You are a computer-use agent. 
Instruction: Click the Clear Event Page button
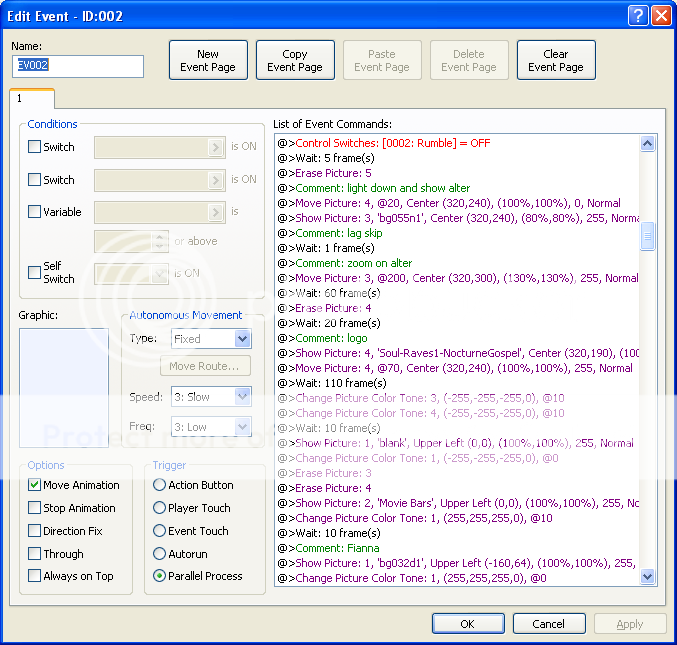click(556, 61)
